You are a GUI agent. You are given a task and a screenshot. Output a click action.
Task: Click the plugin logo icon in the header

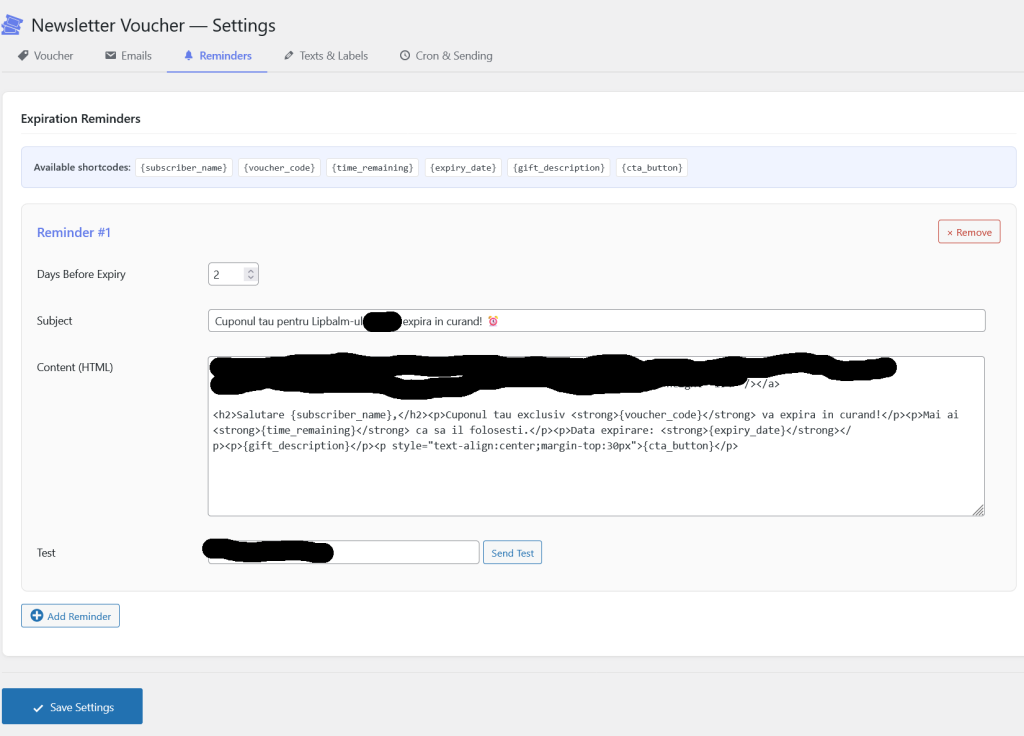(x=14, y=24)
